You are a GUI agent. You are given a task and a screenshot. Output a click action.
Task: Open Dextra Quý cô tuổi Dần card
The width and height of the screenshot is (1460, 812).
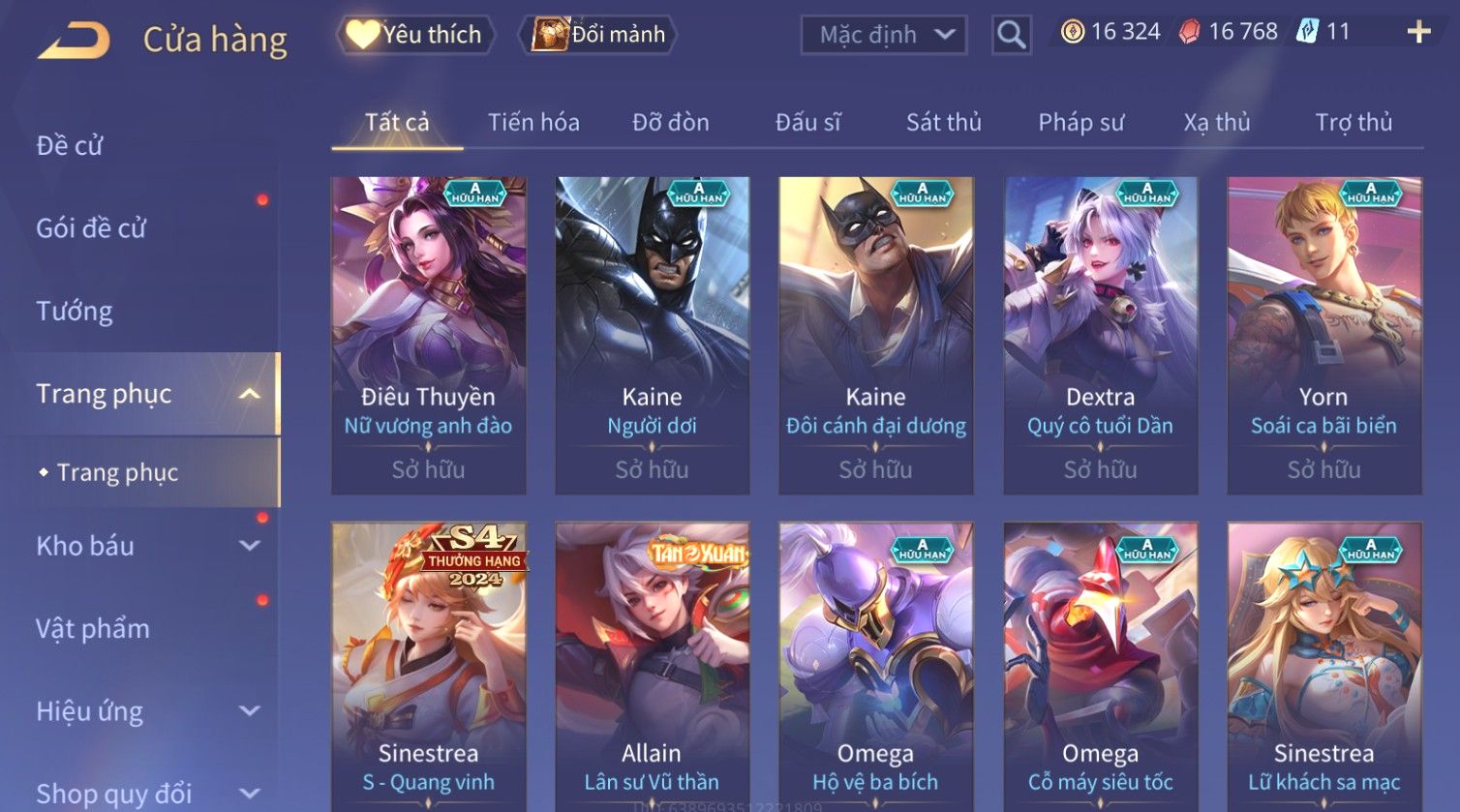pos(1100,335)
